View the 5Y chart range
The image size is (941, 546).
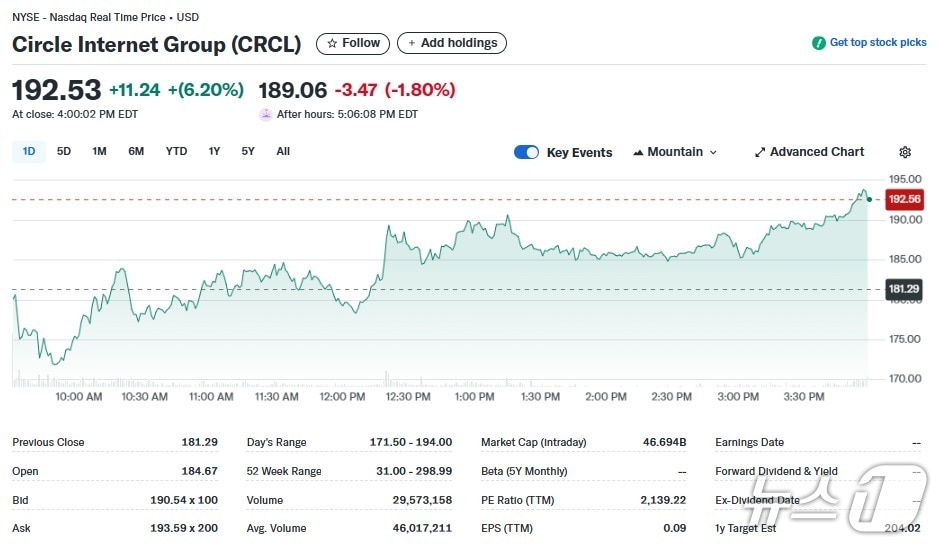(x=248, y=151)
